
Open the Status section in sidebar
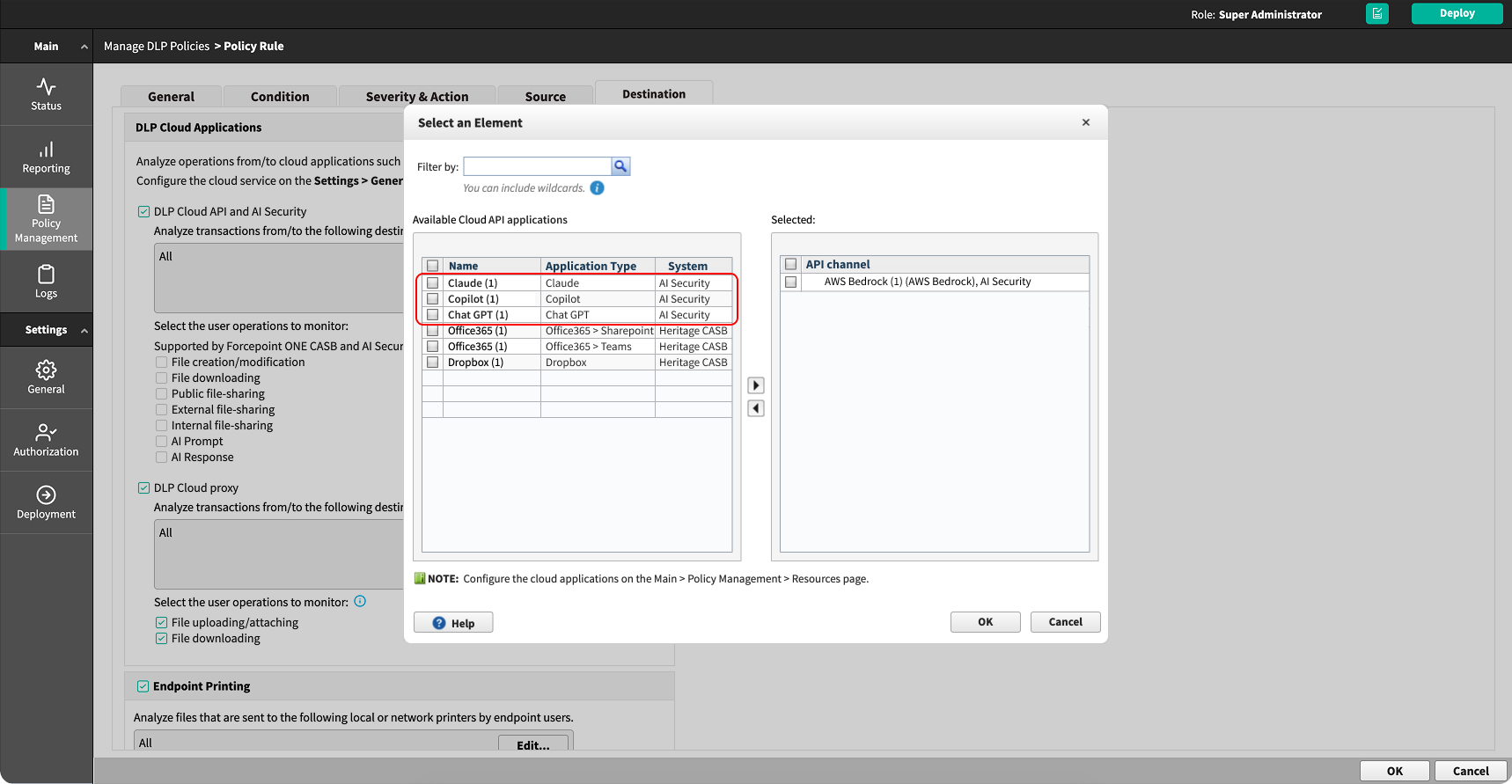coord(46,94)
